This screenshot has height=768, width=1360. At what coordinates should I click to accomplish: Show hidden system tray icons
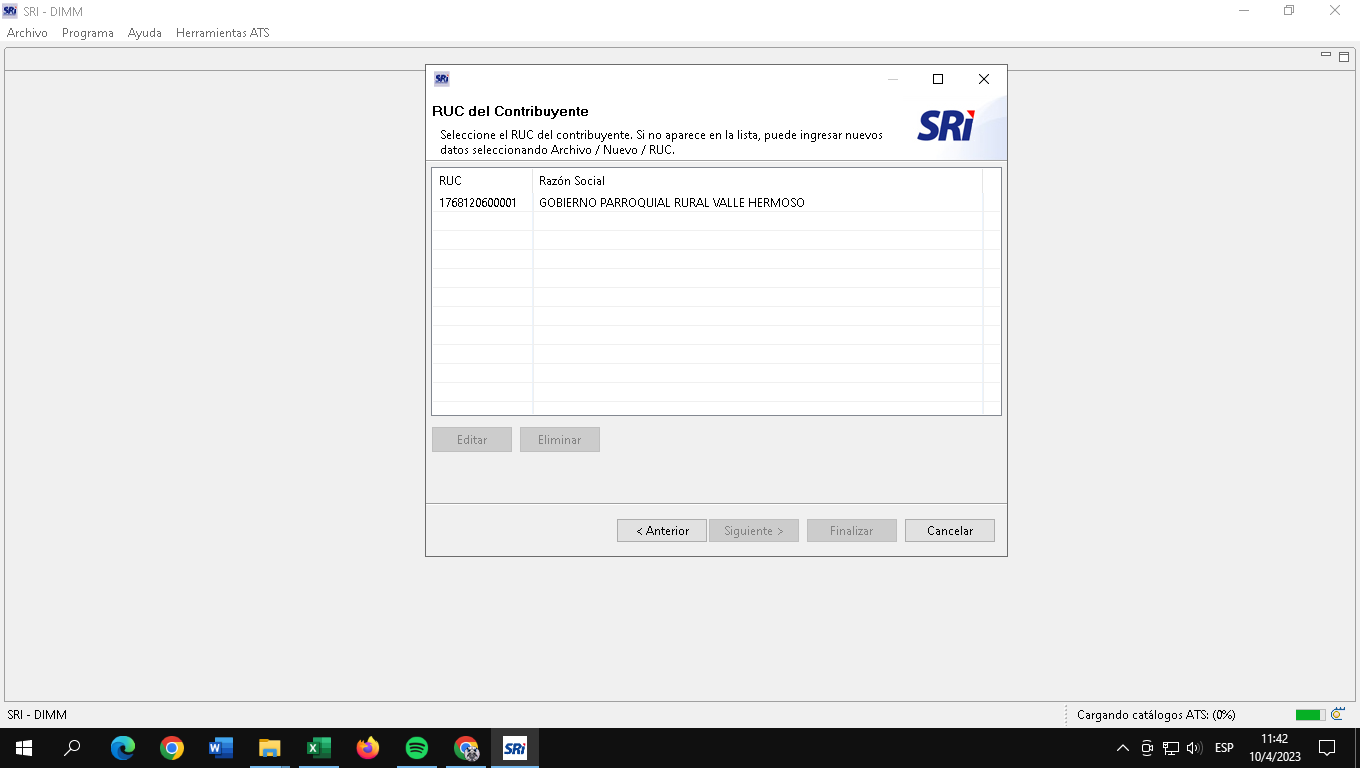[1122, 748]
